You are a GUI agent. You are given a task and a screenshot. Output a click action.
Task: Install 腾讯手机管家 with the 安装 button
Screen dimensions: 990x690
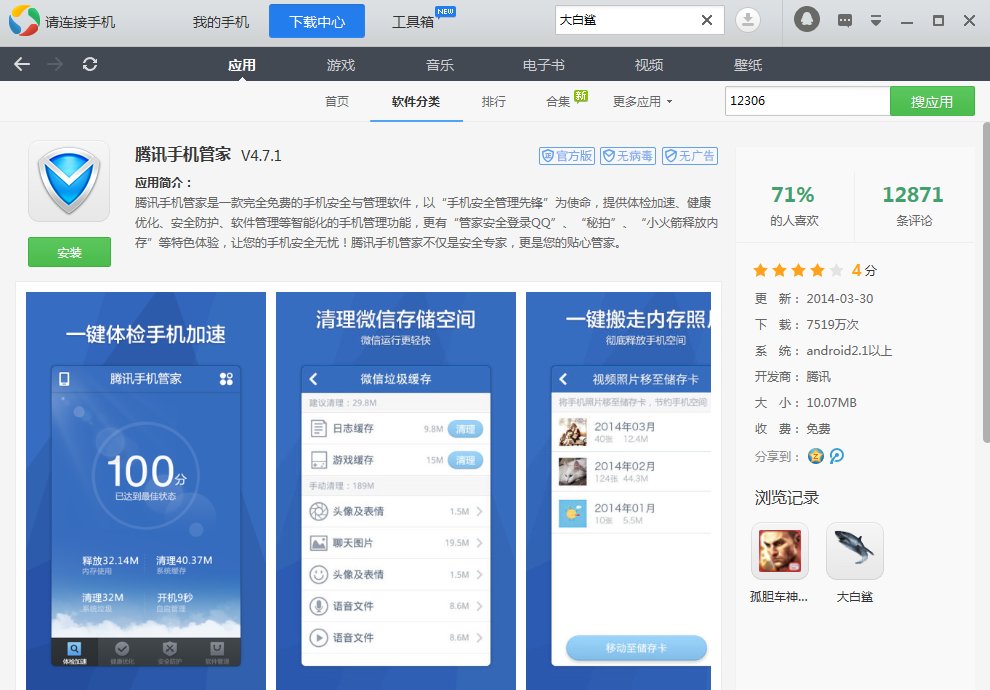point(69,252)
